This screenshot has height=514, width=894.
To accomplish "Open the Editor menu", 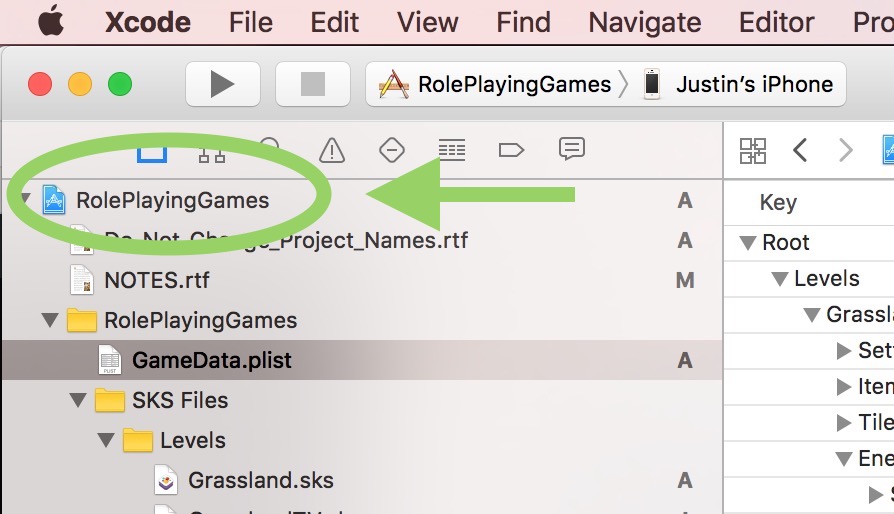I will pyautogui.click(x=777, y=22).
